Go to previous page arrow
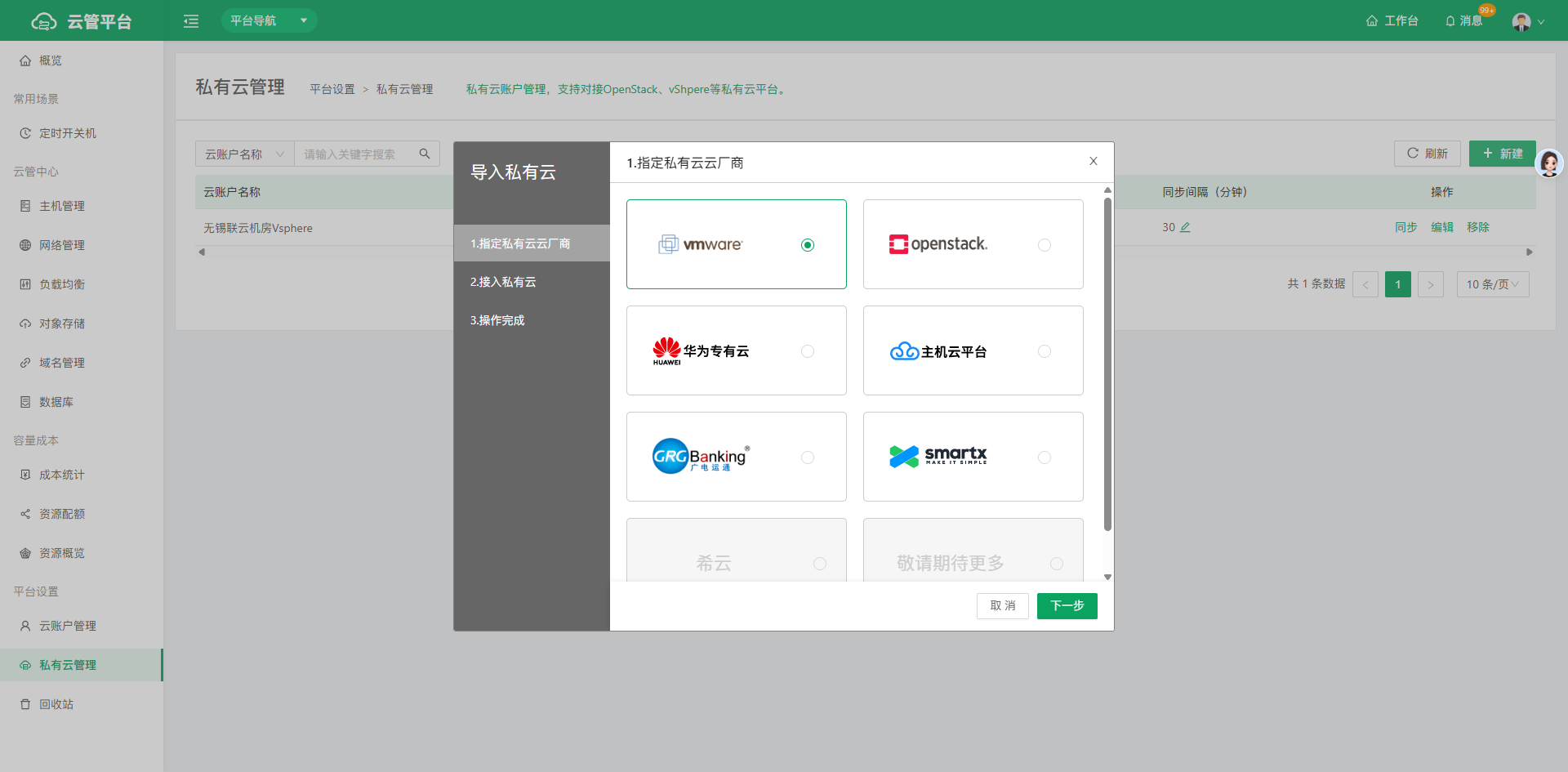Viewport: 1568px width, 772px height. click(x=1365, y=284)
